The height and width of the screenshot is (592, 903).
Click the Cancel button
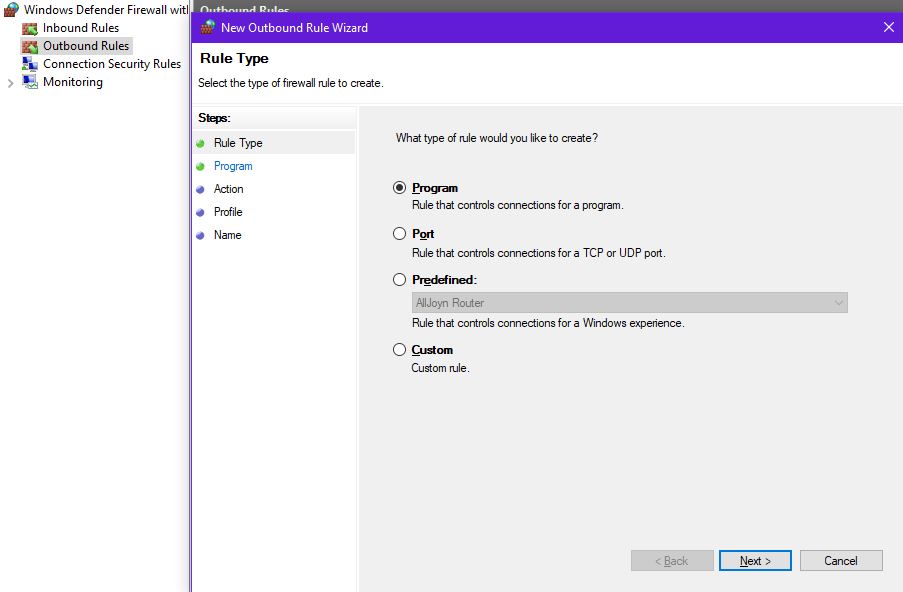[841, 561]
